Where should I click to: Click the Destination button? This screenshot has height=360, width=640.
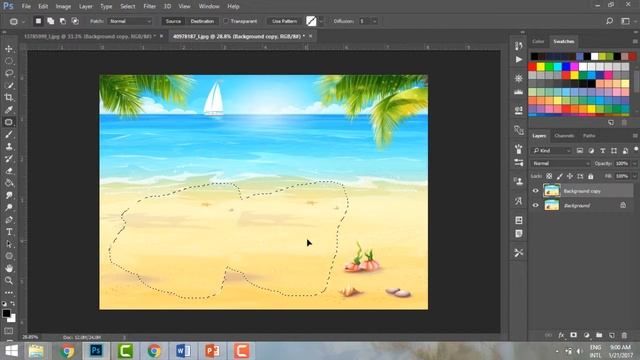(x=202, y=21)
